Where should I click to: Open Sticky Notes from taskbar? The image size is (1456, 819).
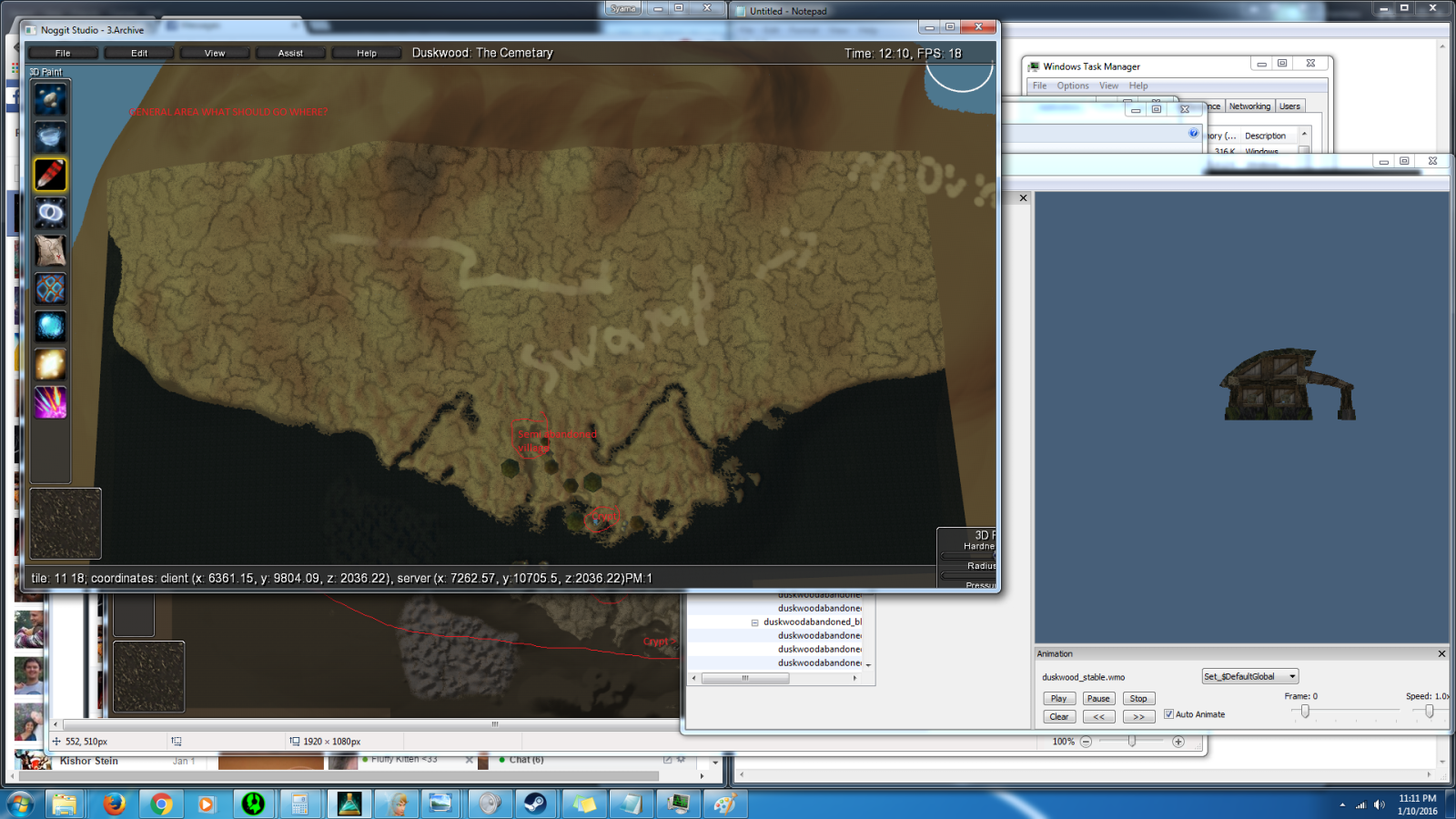(x=583, y=804)
